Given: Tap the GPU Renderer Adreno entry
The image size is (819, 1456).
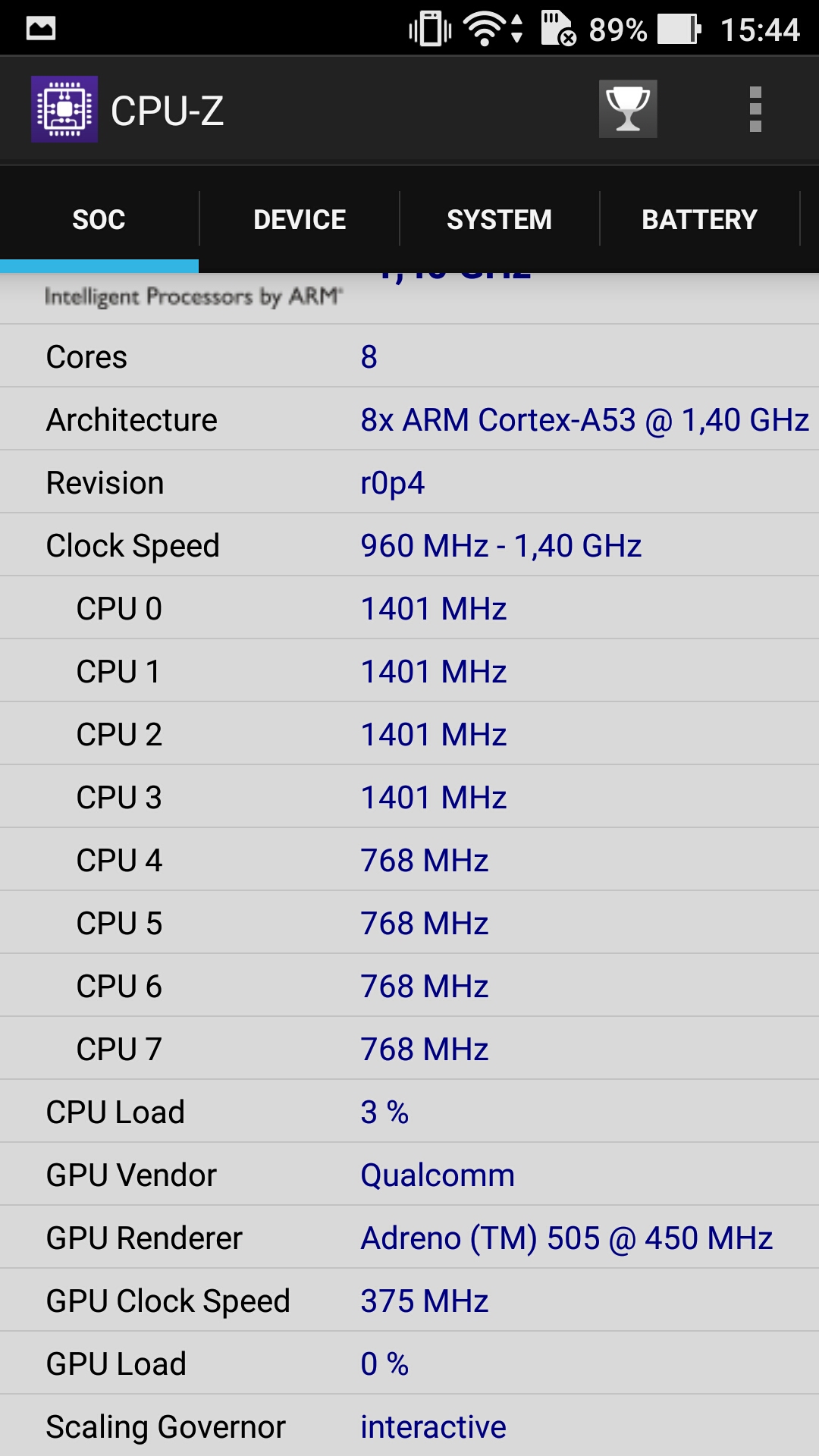Looking at the screenshot, I should click(x=566, y=1238).
